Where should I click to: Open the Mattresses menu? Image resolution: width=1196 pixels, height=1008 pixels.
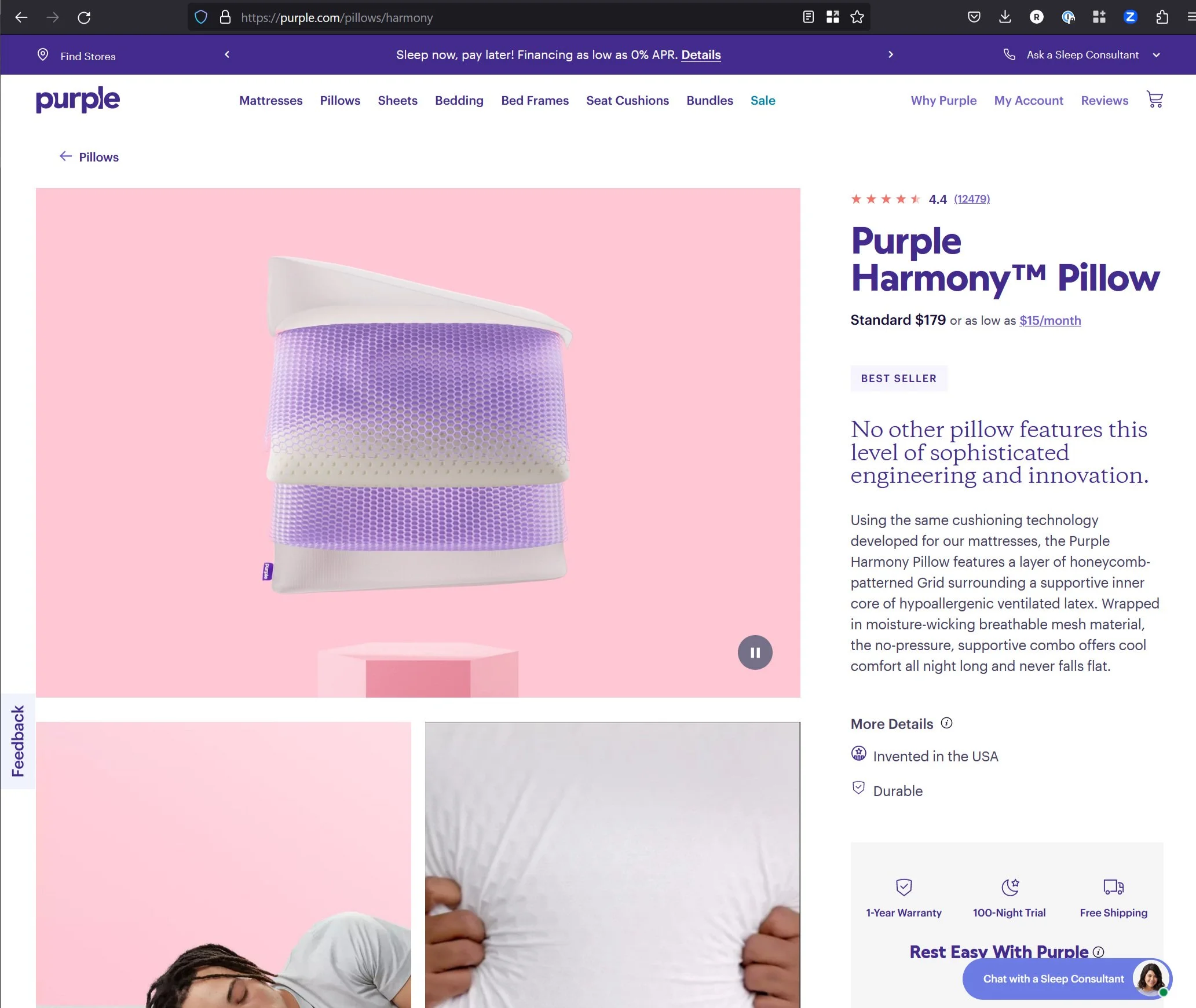[x=270, y=101]
